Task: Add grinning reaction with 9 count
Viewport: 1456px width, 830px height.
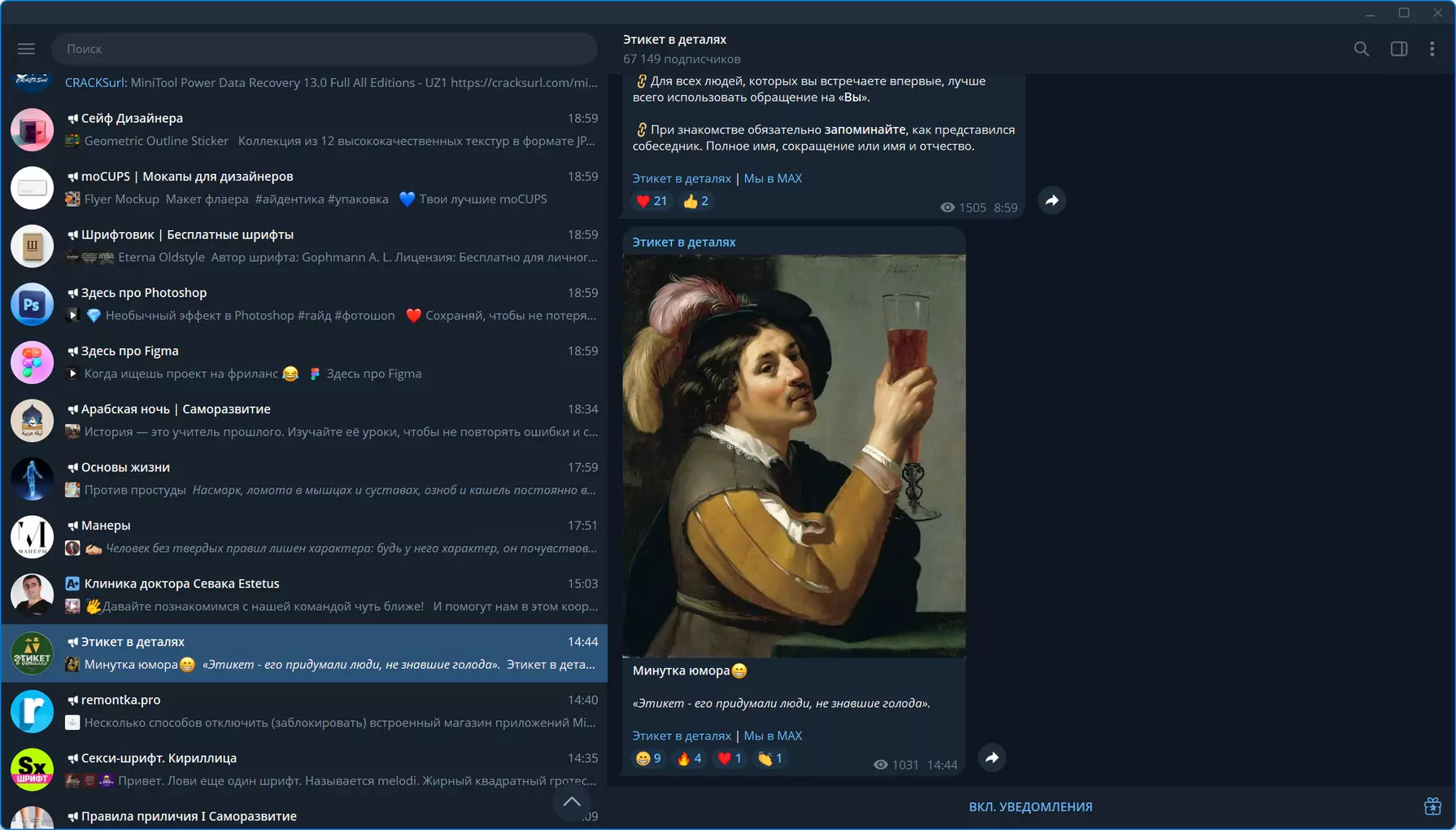Action: (x=648, y=758)
